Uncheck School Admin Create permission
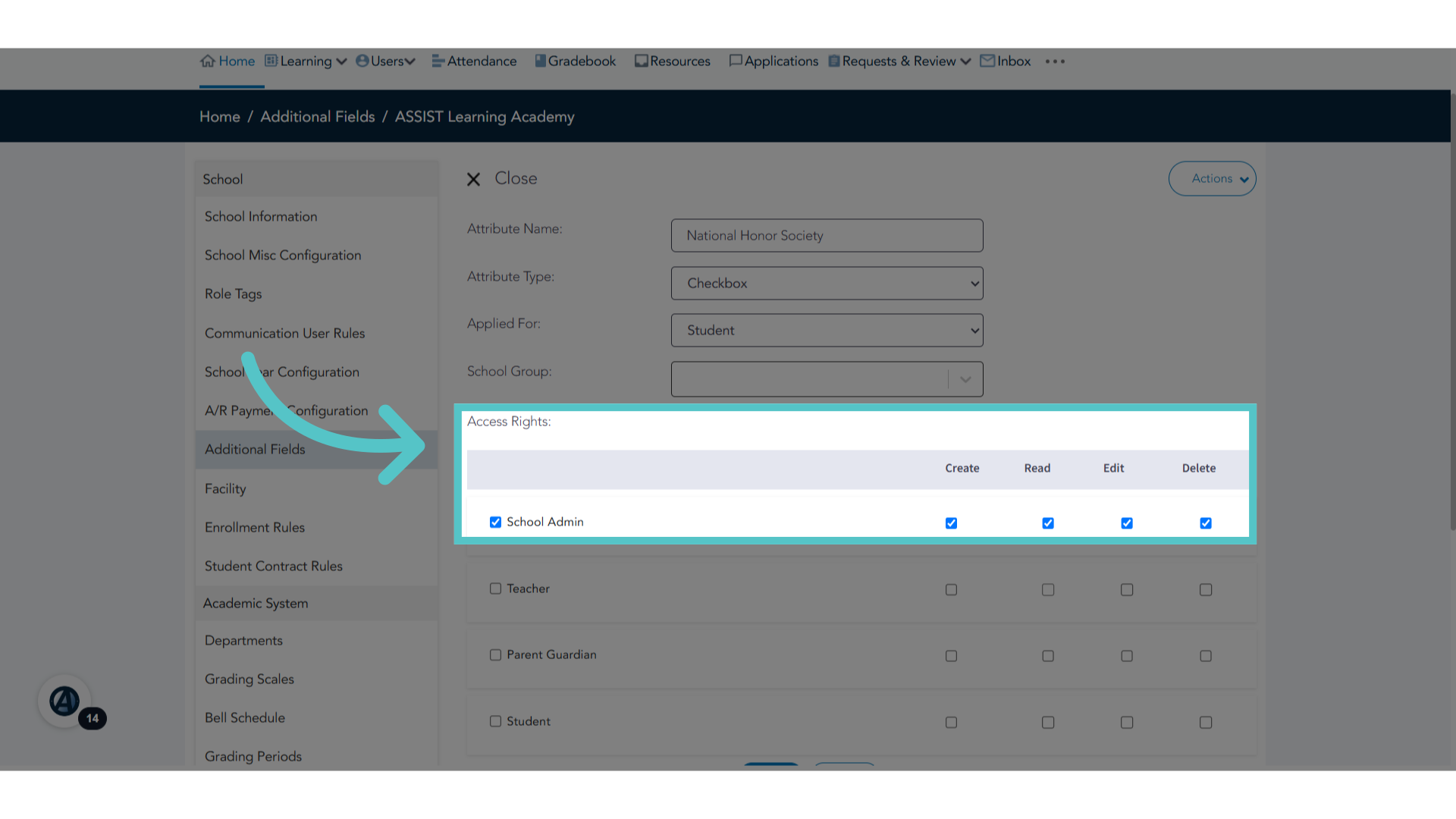 click(x=951, y=523)
